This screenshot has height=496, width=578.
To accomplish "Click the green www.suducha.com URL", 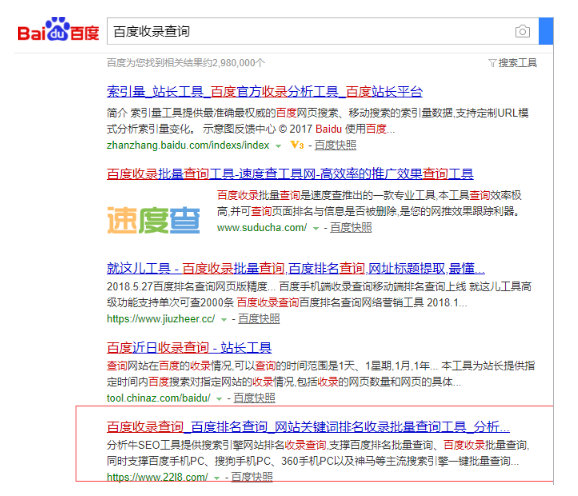I will click(262, 228).
